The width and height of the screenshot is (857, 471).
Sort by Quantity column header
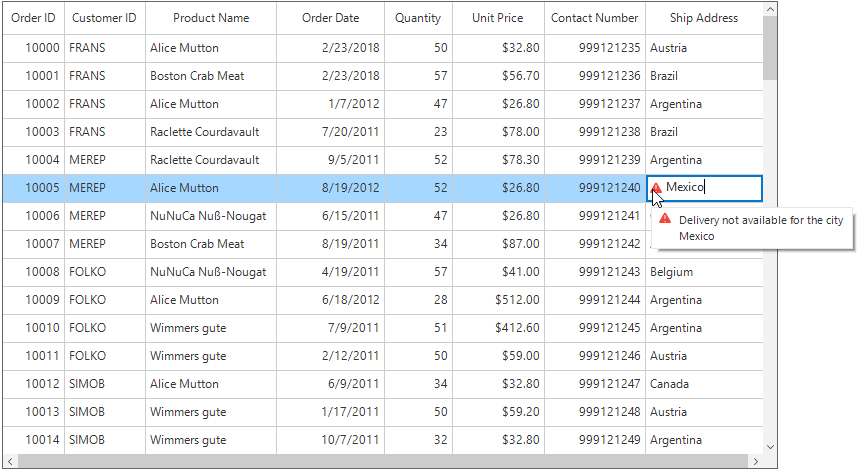tap(418, 18)
